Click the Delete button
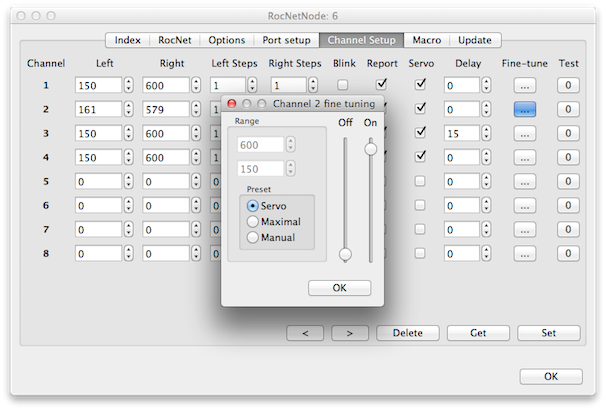 click(407, 332)
